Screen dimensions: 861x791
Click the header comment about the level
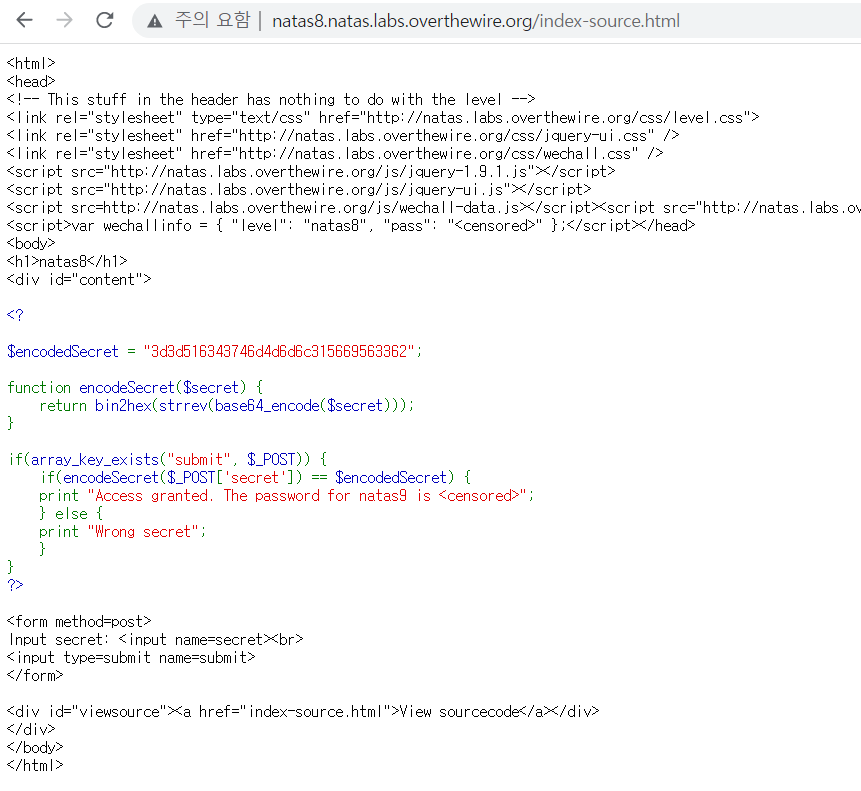271,100
